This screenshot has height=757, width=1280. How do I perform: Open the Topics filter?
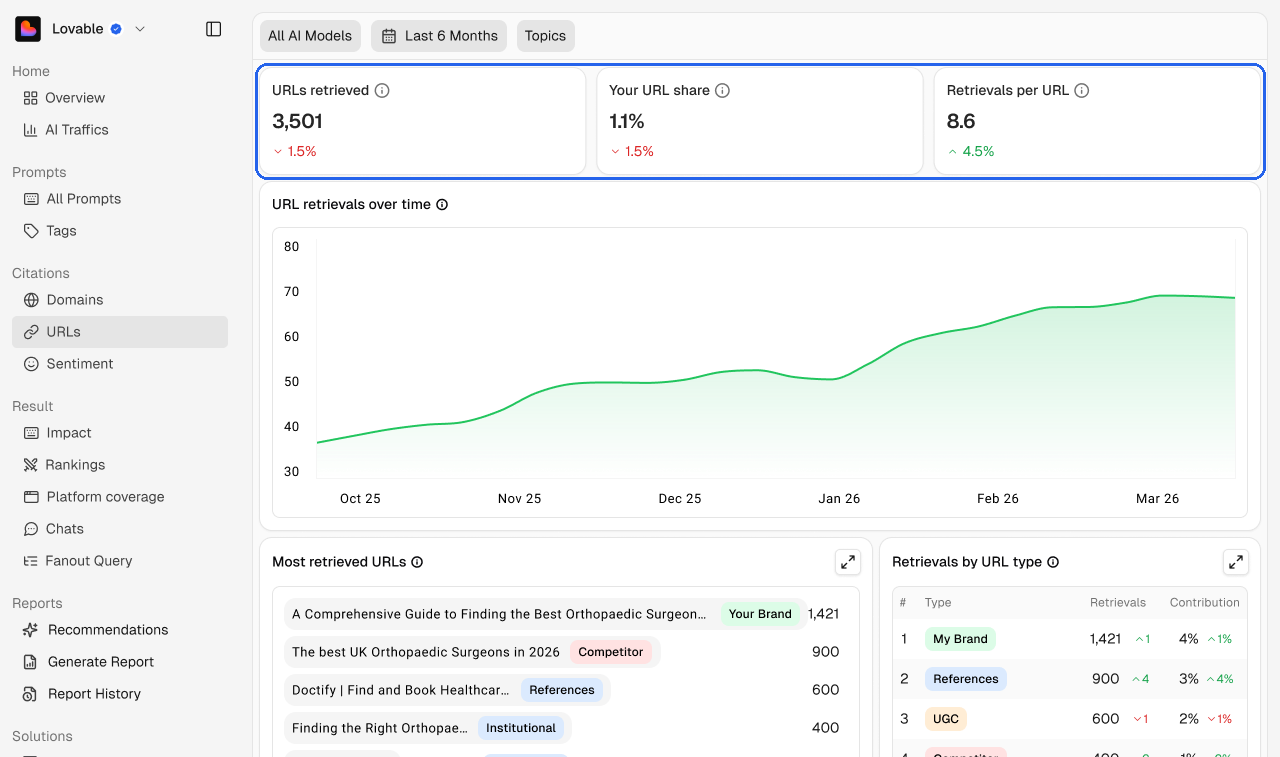tap(545, 36)
